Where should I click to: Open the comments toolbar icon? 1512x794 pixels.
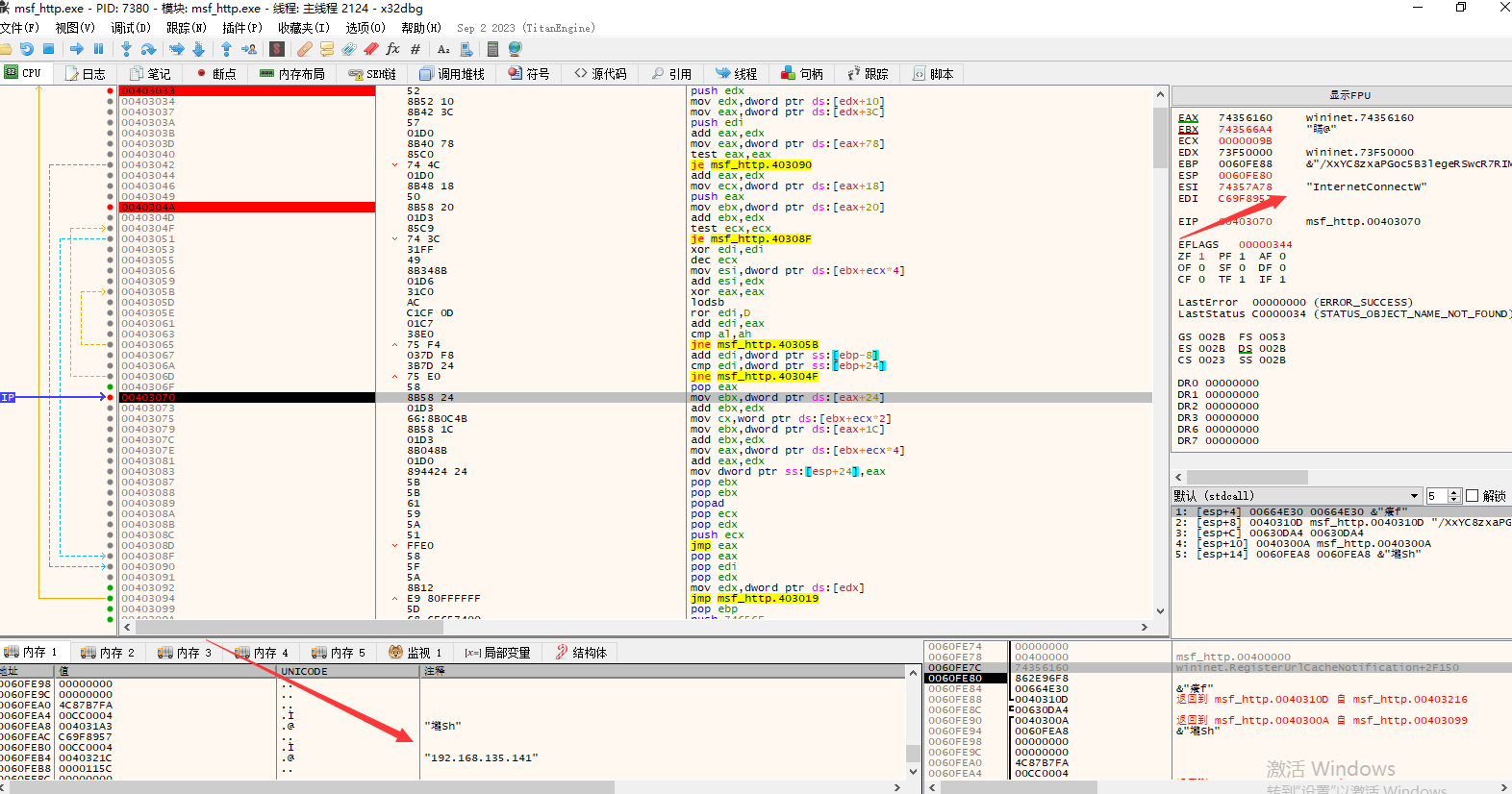[x=327, y=49]
